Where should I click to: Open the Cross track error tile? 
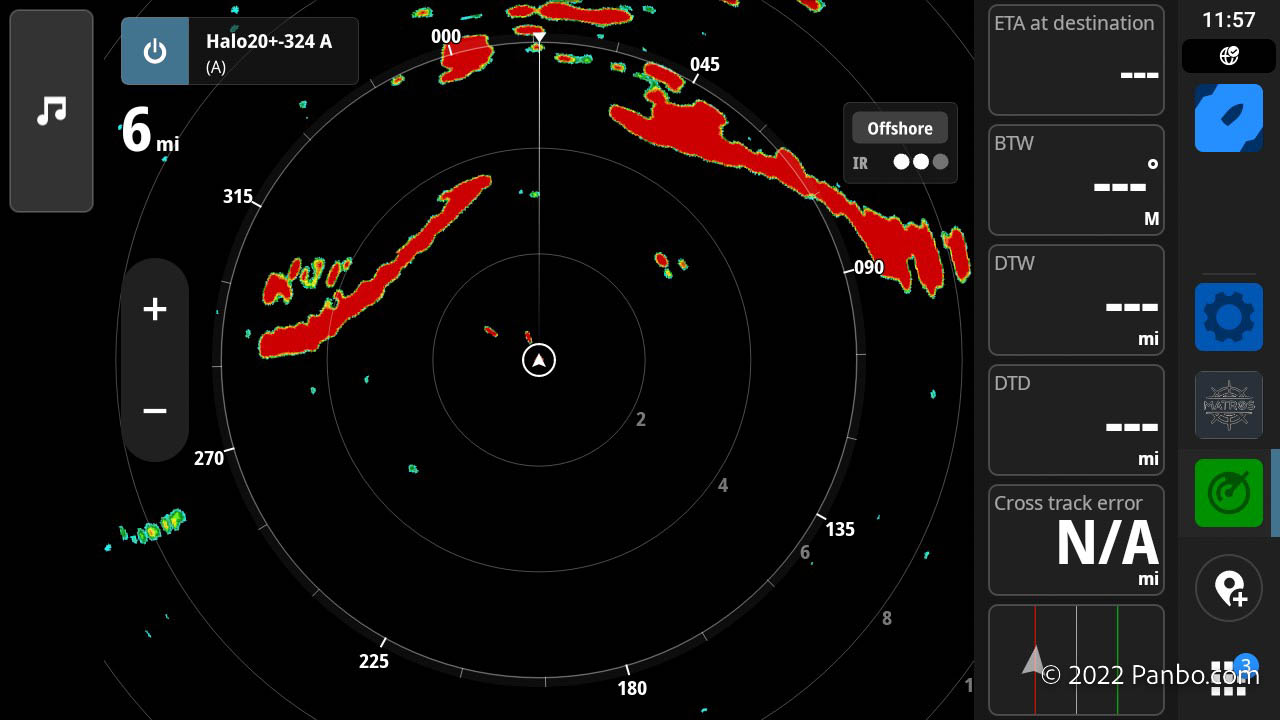point(1076,540)
